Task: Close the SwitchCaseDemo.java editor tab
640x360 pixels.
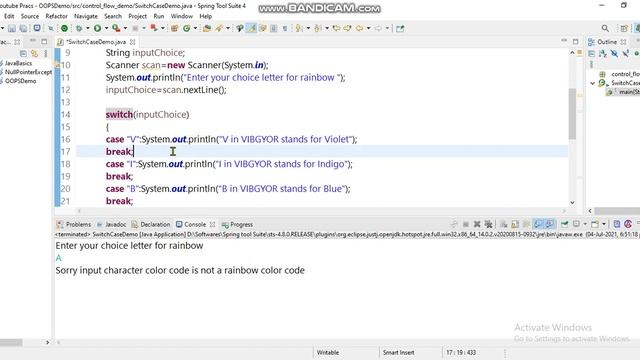Action: [132, 42]
